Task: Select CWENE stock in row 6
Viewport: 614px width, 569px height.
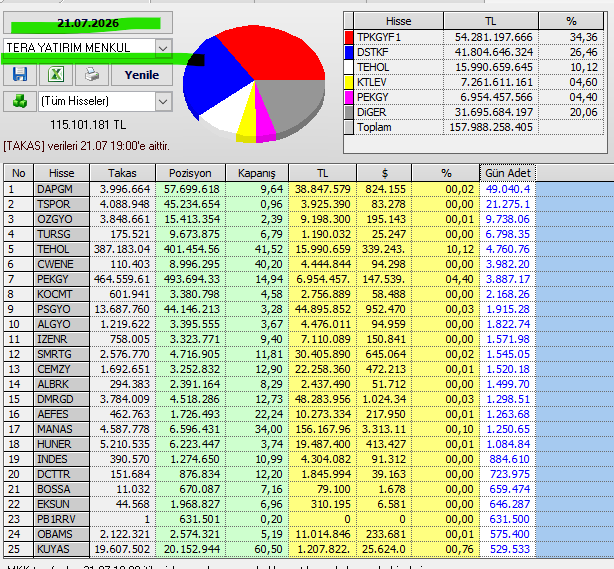Action: point(61,264)
